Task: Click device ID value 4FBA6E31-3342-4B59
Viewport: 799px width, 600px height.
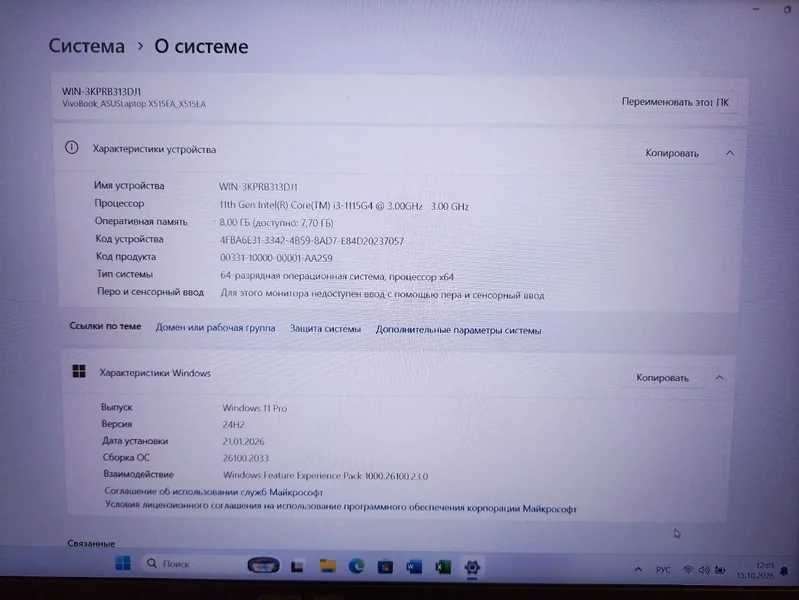Action: click(312, 241)
